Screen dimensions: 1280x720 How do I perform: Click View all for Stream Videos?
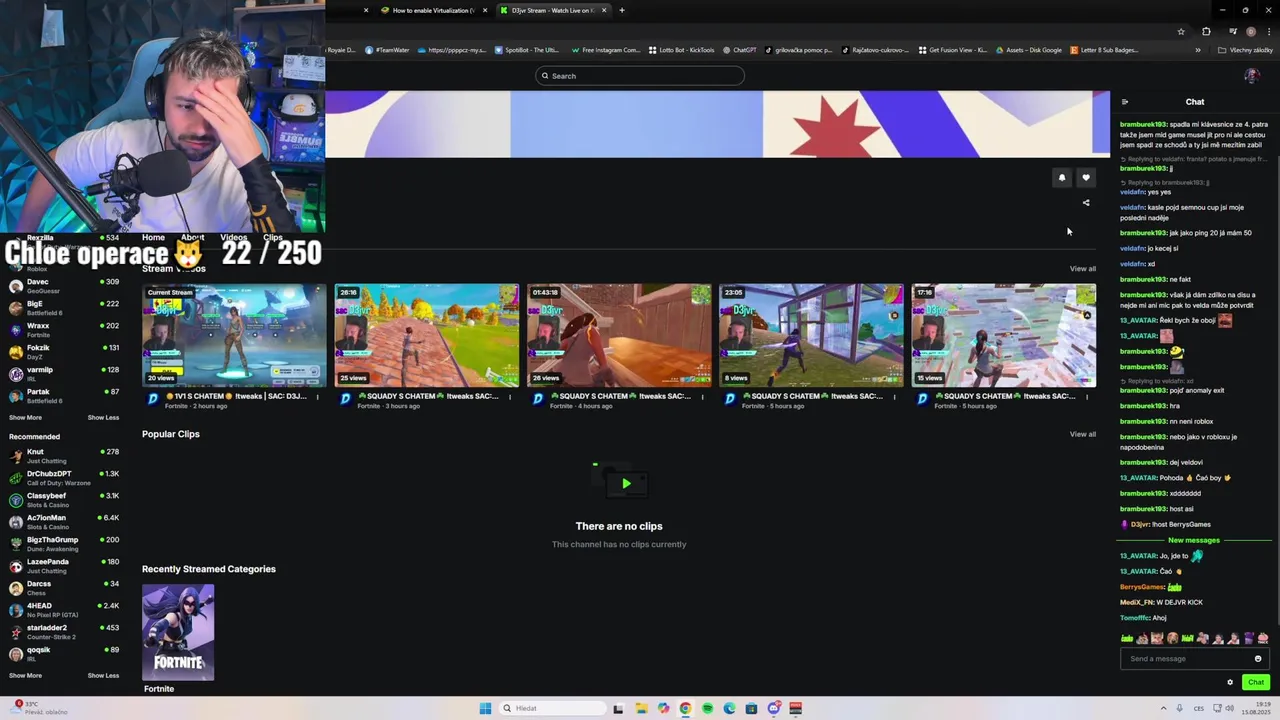pyautogui.click(x=1083, y=269)
